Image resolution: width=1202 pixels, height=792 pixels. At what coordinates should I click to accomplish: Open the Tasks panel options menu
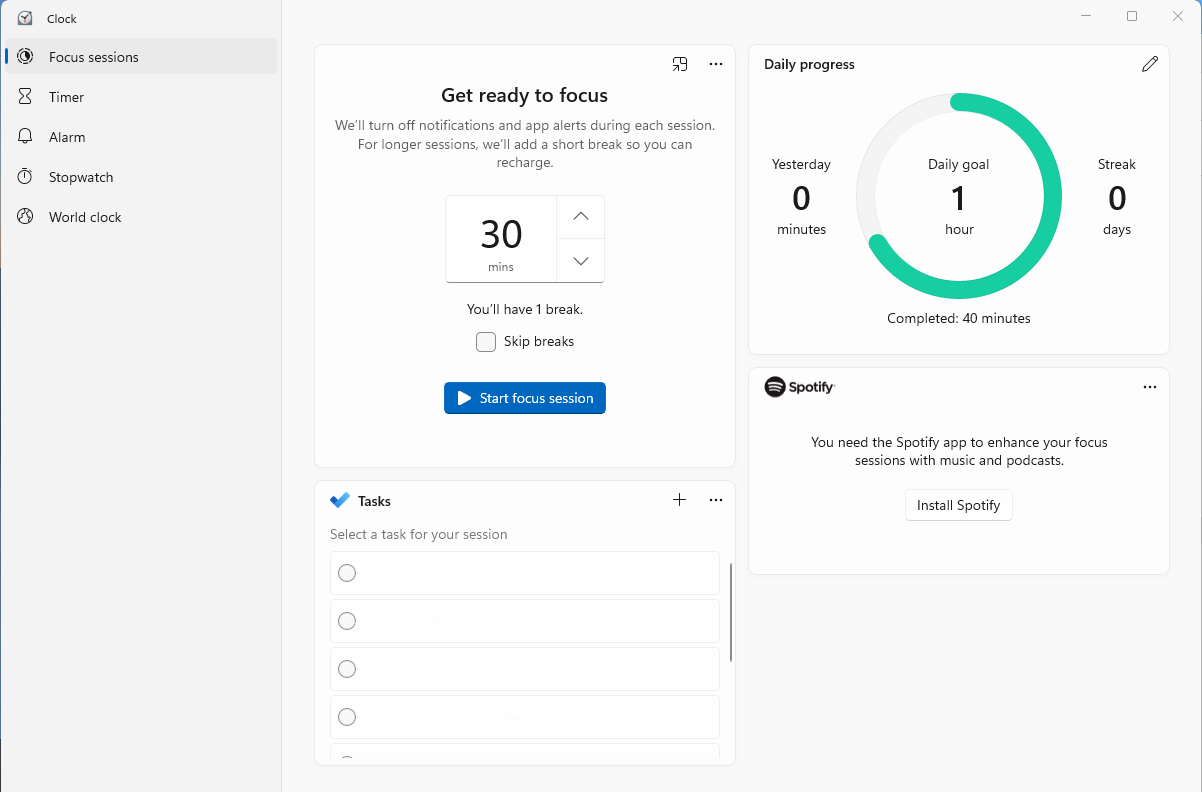715,499
